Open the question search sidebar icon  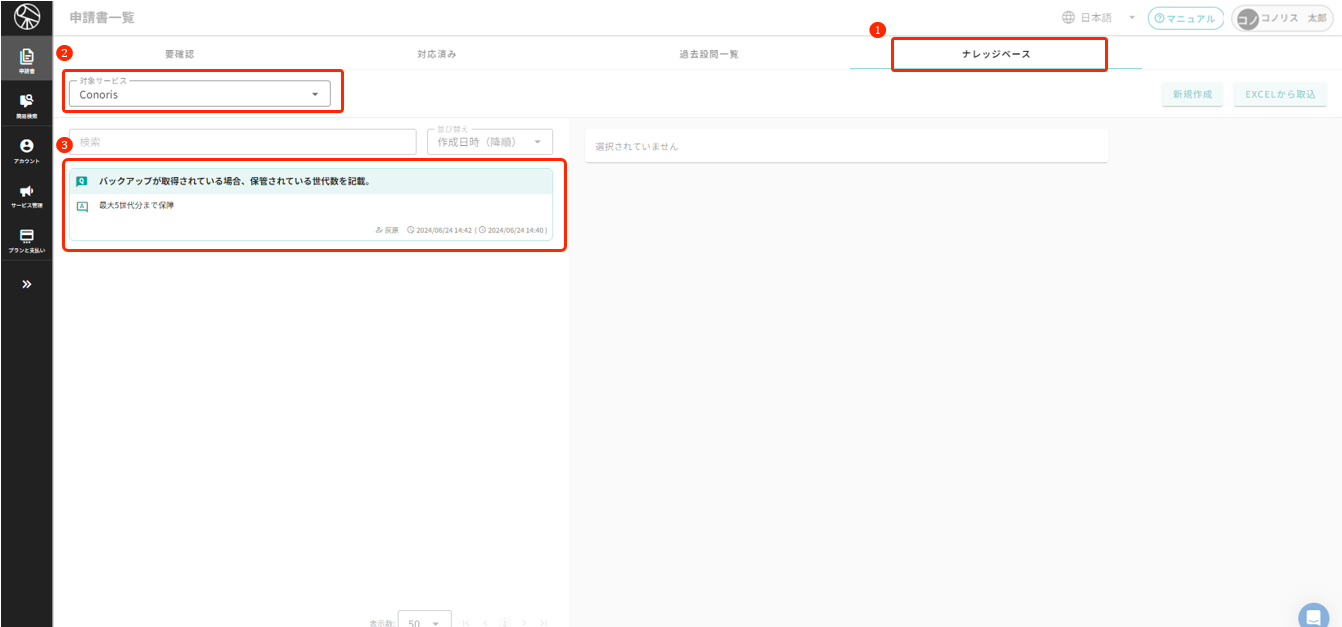(x=26, y=105)
